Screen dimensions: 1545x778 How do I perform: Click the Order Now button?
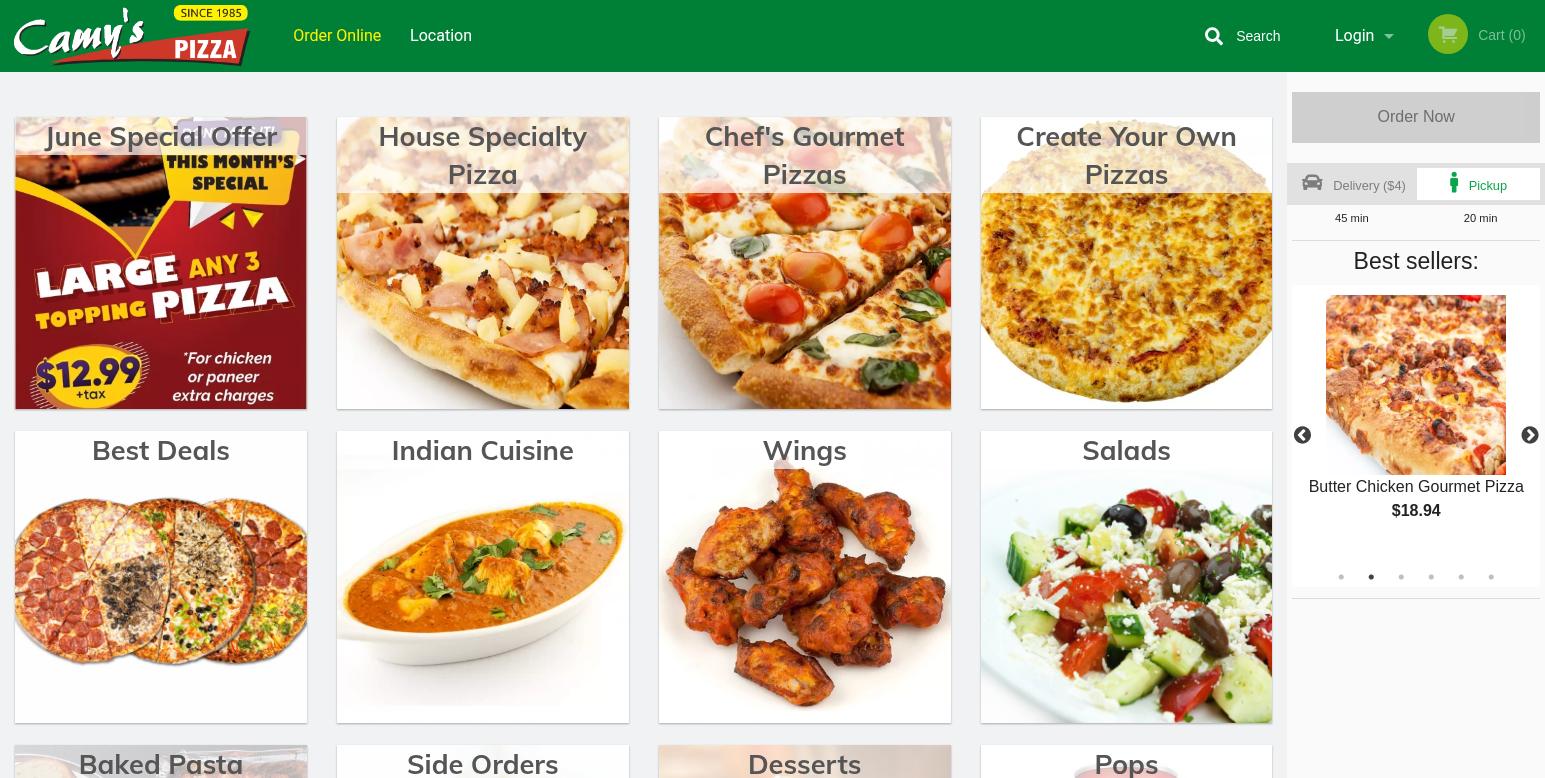tap(1416, 117)
